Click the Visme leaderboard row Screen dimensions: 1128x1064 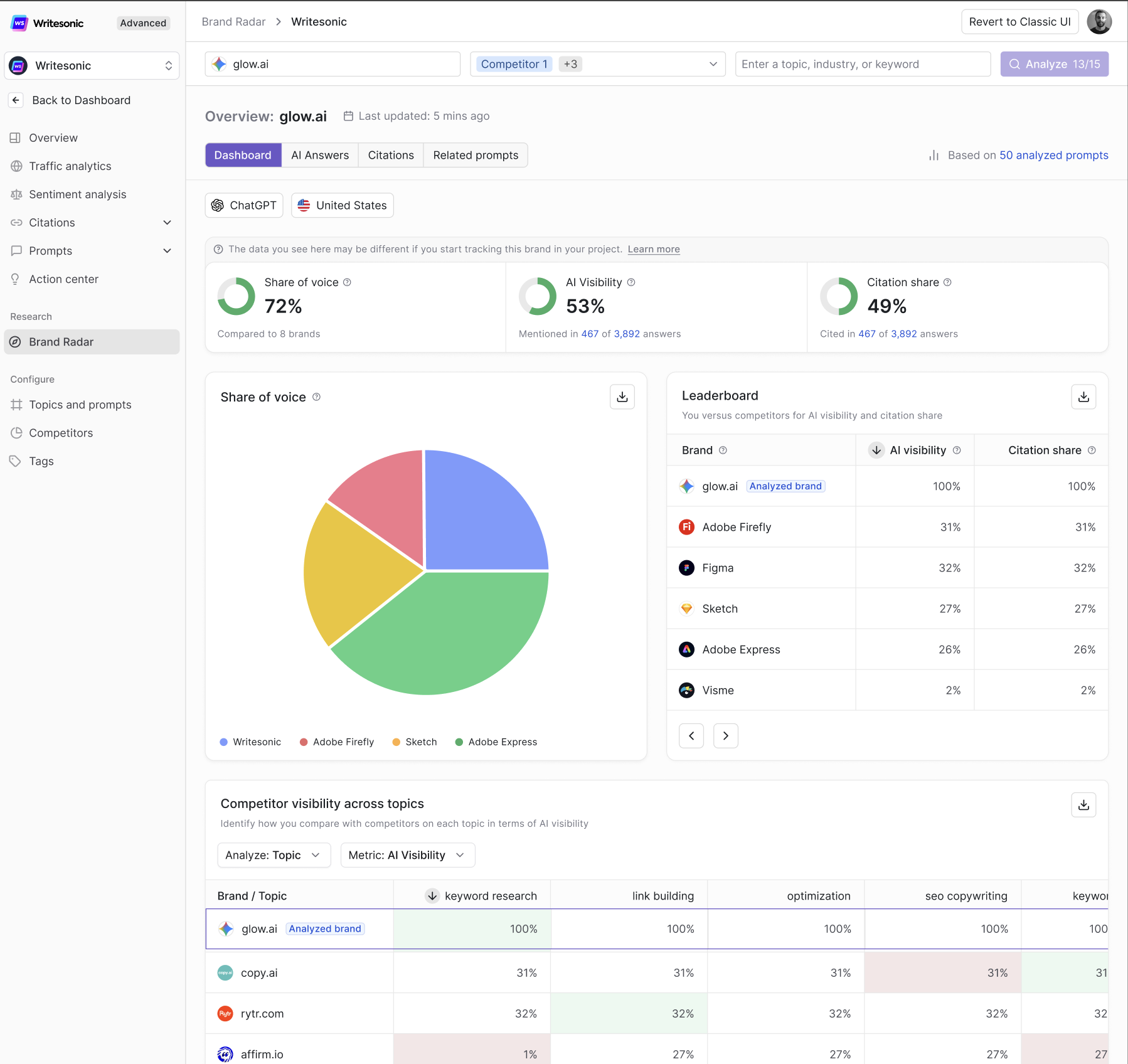click(887, 690)
